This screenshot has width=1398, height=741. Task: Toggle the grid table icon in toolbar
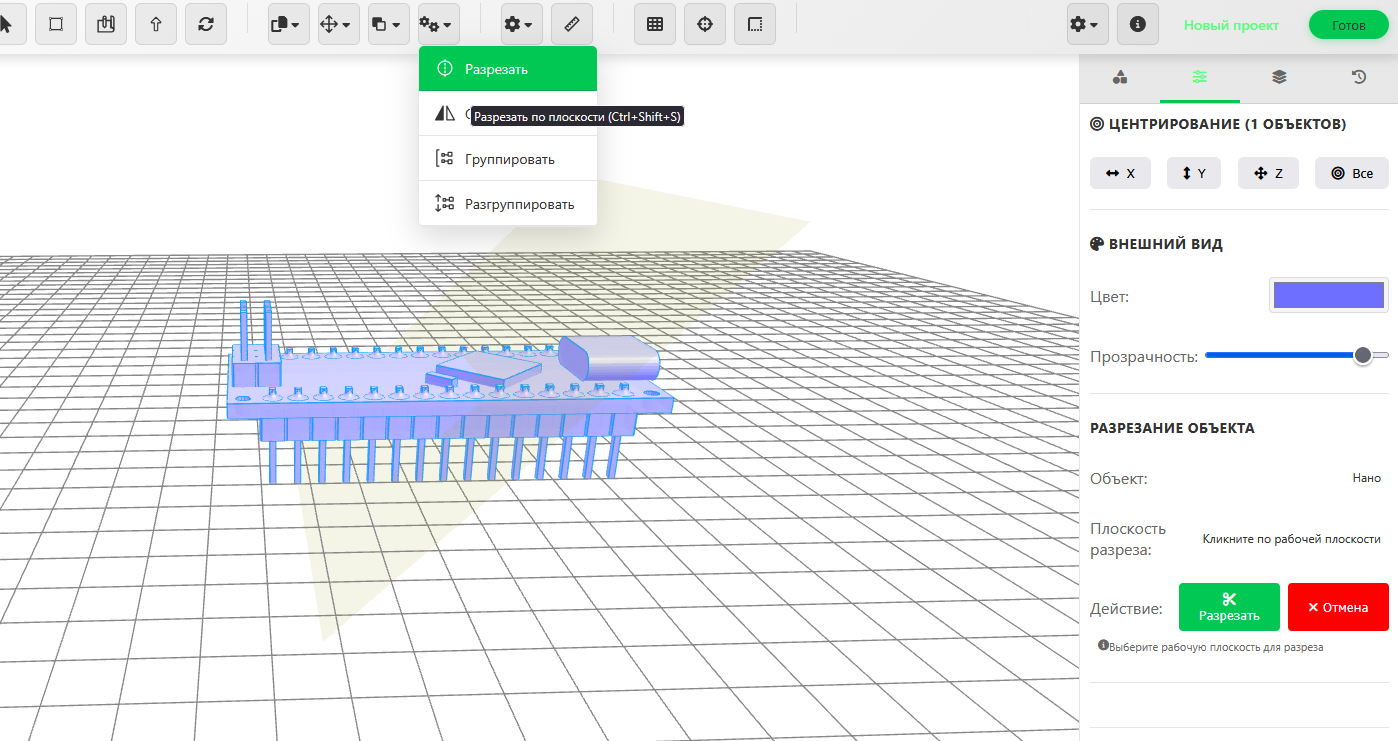[x=655, y=25]
